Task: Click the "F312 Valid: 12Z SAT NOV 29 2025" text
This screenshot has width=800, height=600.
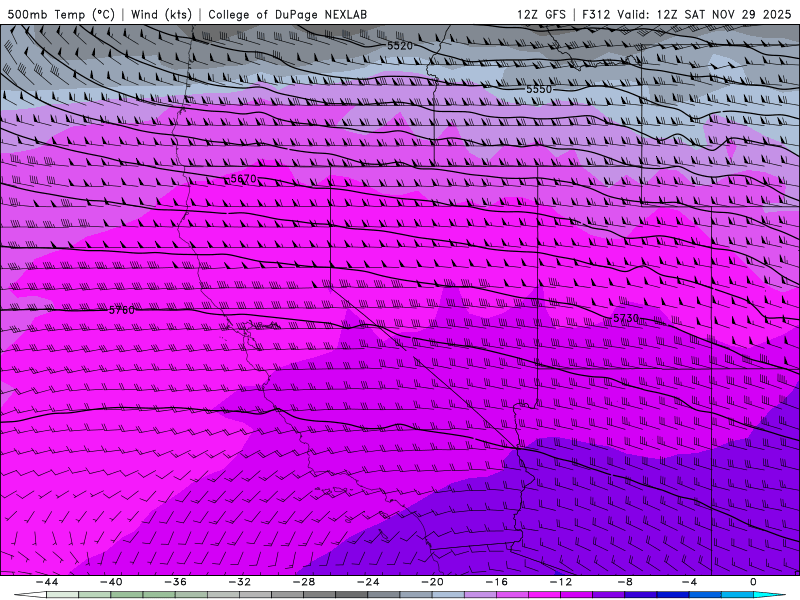Action: point(687,14)
